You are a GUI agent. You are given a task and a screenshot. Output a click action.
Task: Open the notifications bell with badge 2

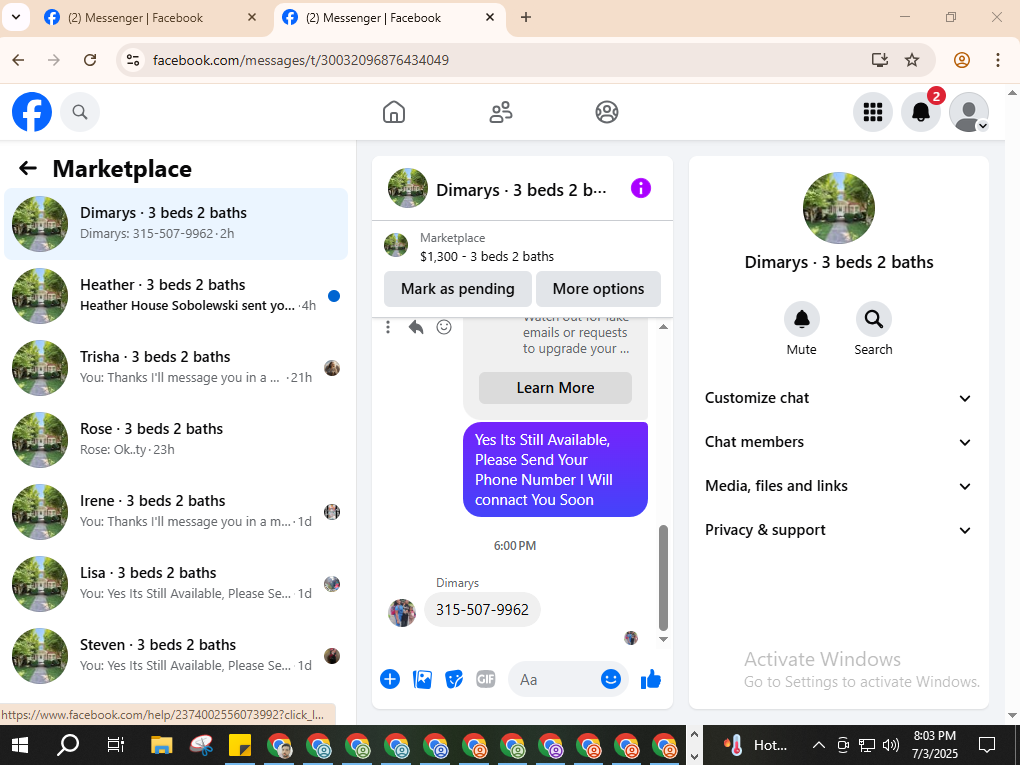(920, 112)
